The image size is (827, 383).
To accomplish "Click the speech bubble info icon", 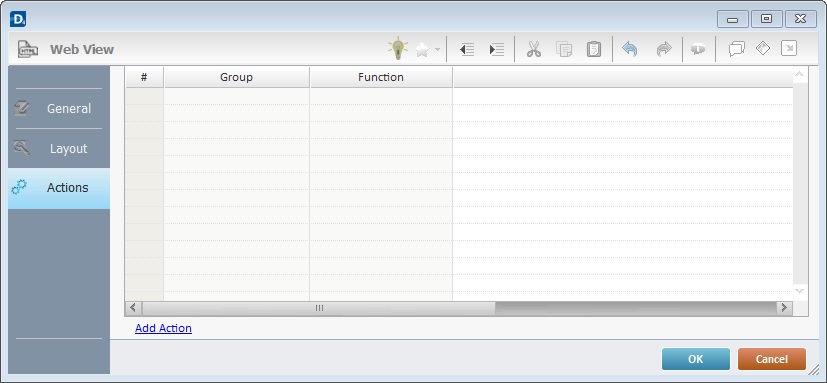I will [x=698, y=49].
